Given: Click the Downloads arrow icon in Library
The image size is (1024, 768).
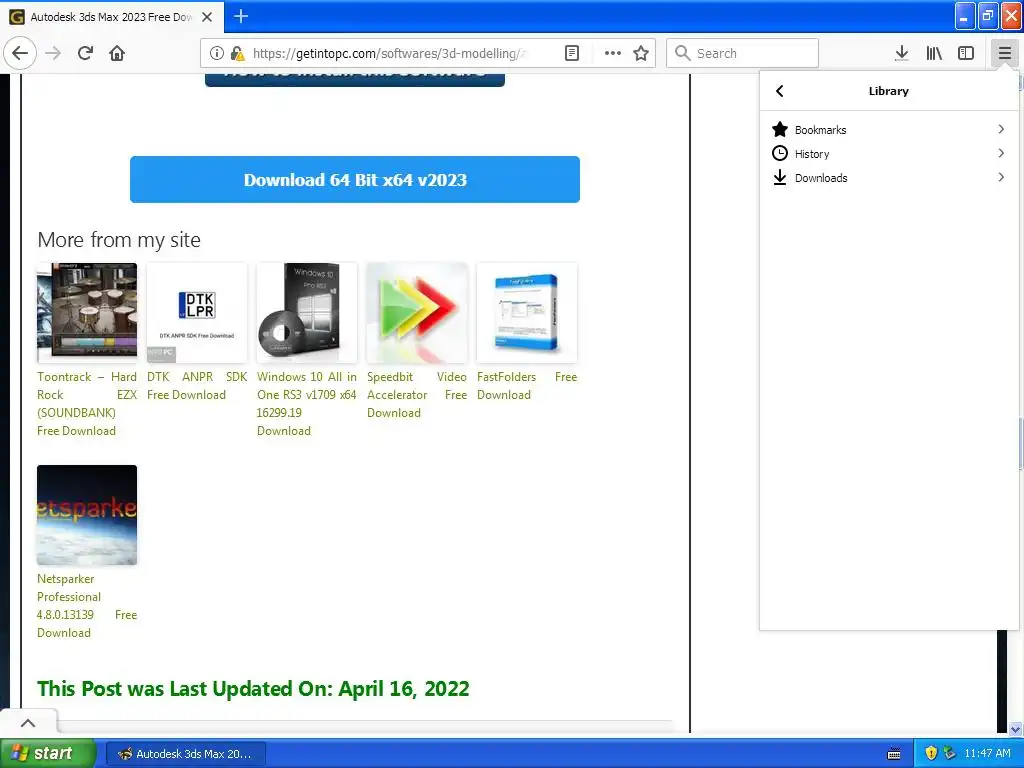Looking at the screenshot, I should (x=780, y=178).
